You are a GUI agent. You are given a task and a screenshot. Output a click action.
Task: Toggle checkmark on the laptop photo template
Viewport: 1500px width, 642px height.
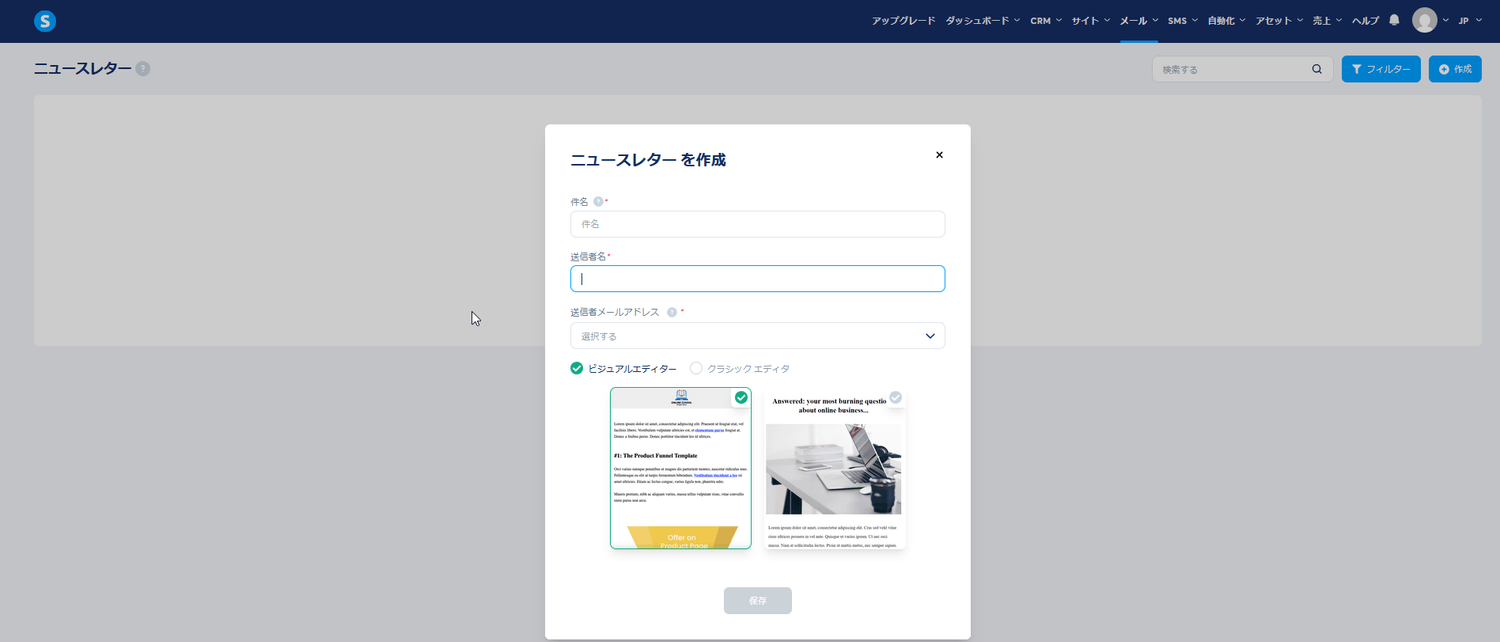pyautogui.click(x=896, y=397)
